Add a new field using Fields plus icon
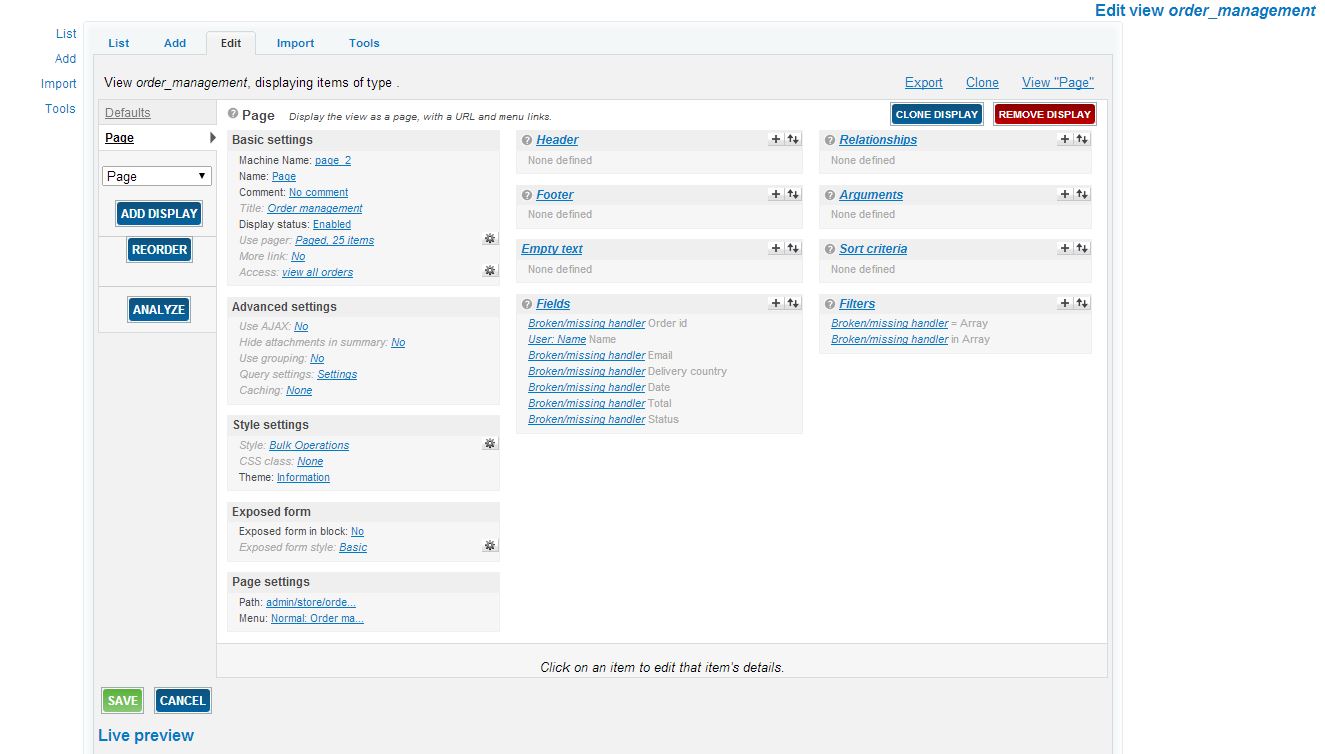Image resolution: width=1325 pixels, height=754 pixels. 776,303
